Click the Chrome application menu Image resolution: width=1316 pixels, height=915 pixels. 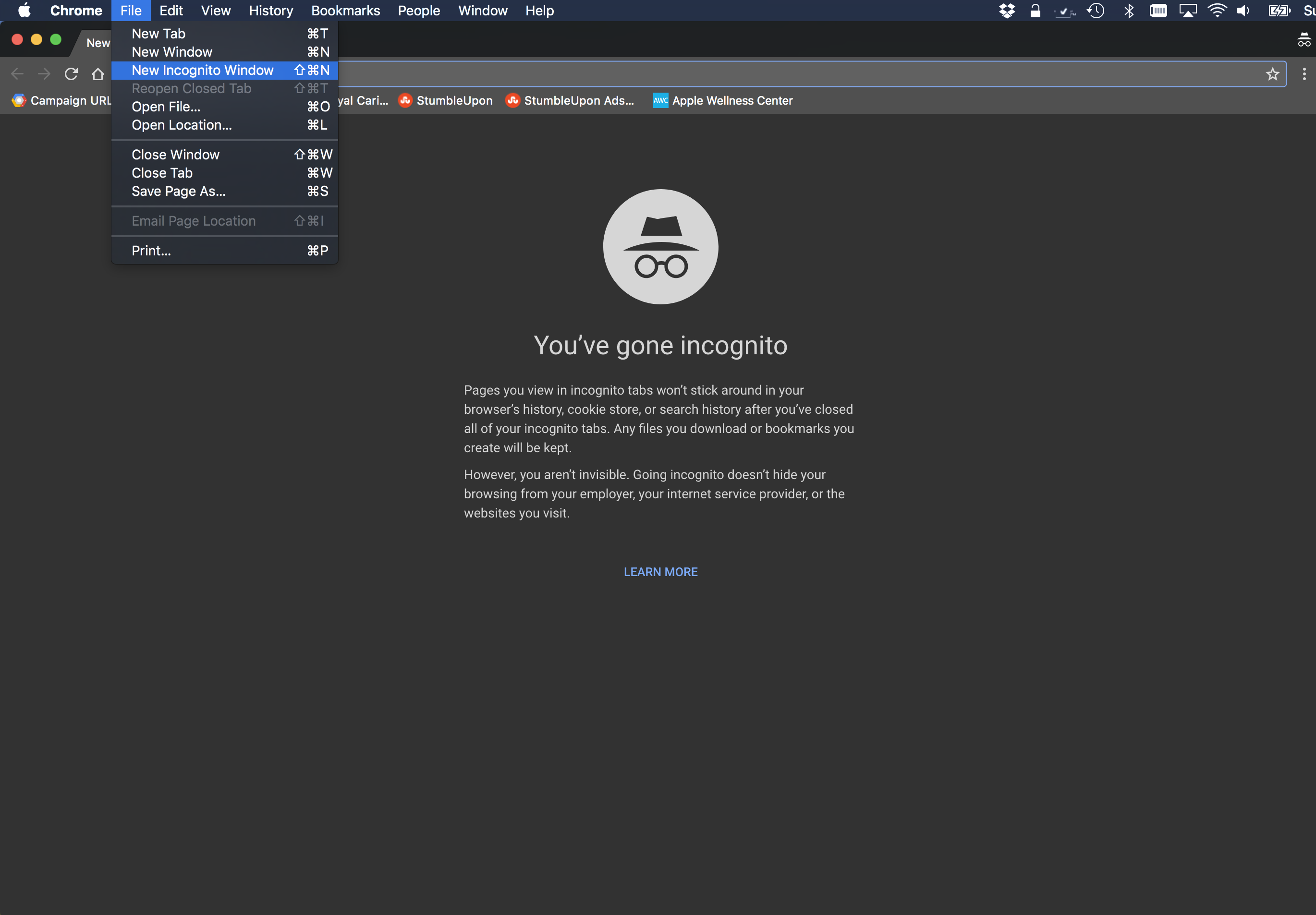coord(76,10)
